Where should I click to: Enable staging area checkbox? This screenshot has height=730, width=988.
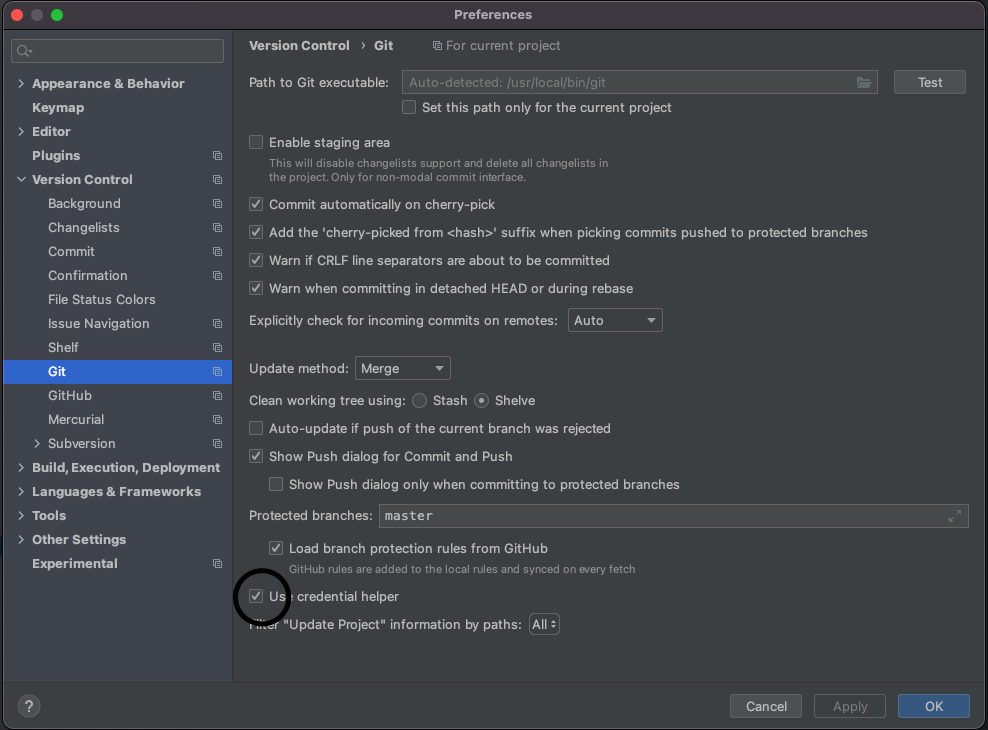pos(256,142)
